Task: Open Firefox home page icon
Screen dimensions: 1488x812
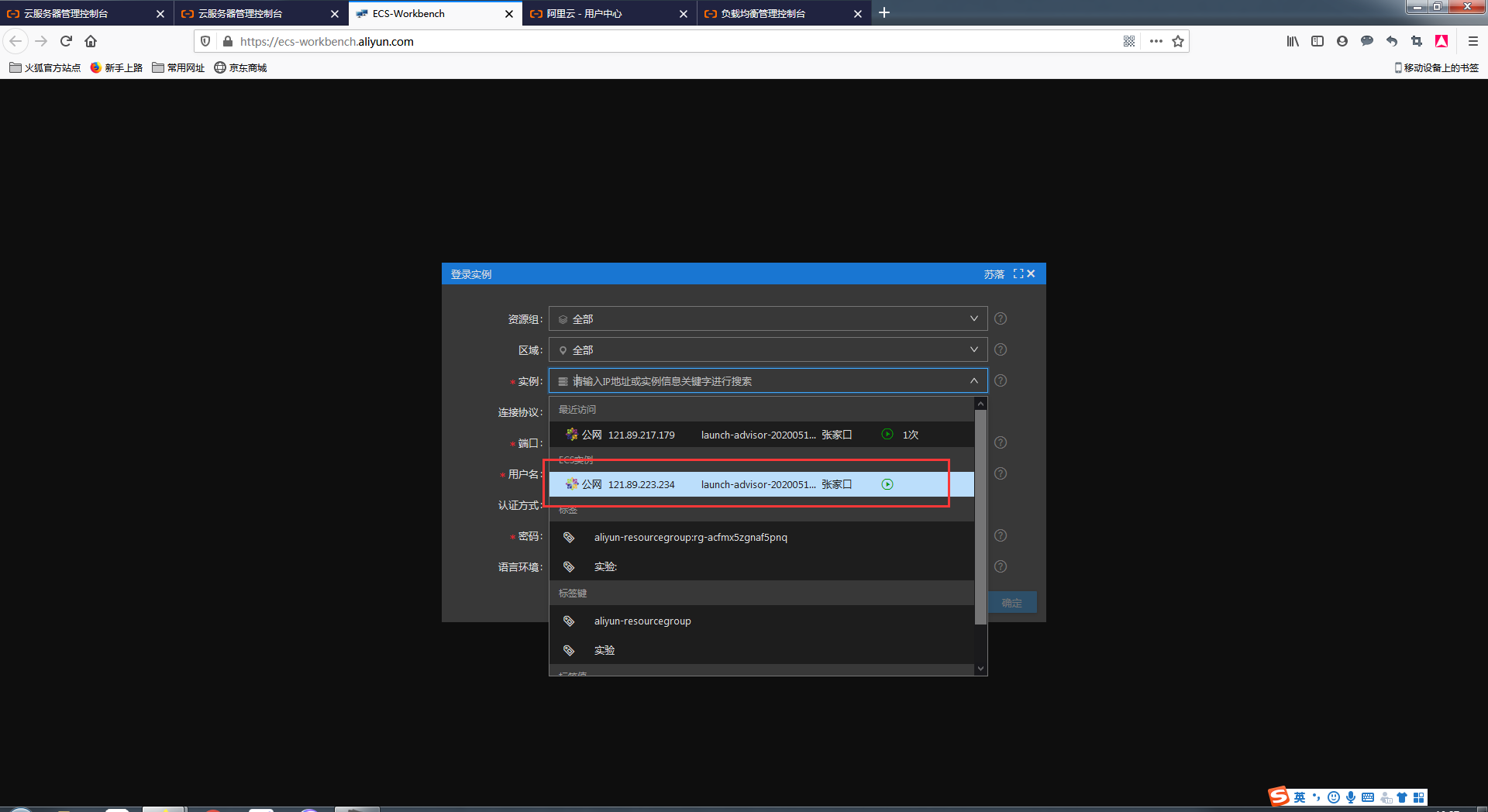Action: tap(91, 41)
